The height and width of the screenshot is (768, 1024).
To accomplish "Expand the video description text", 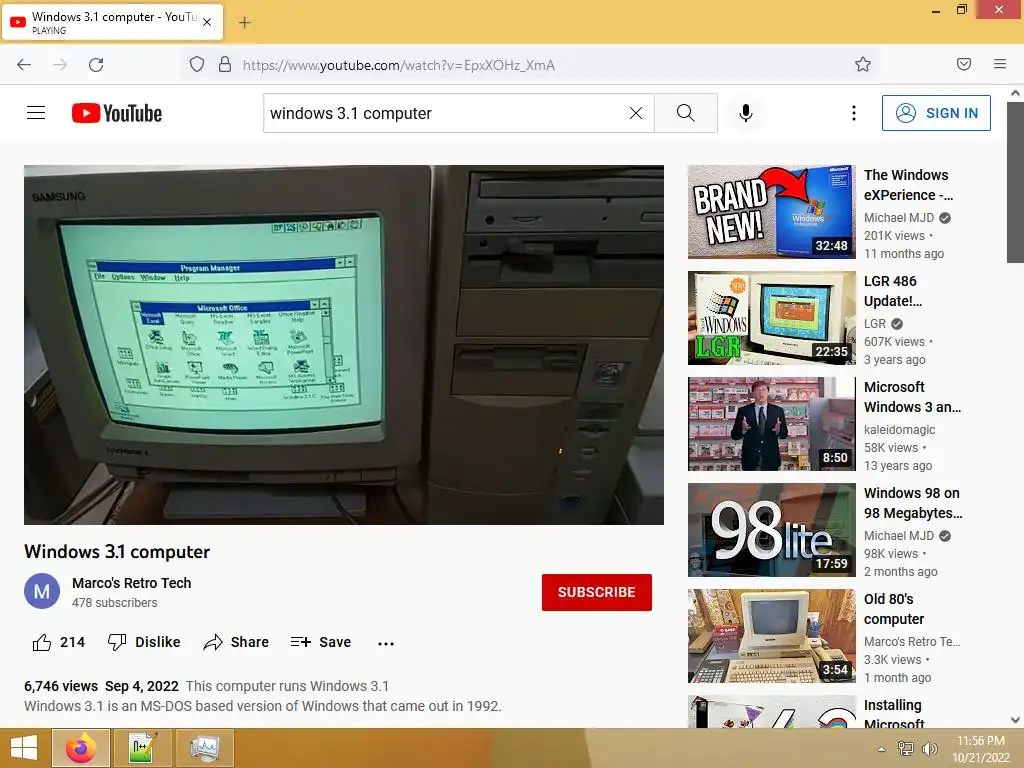I will pos(263,696).
